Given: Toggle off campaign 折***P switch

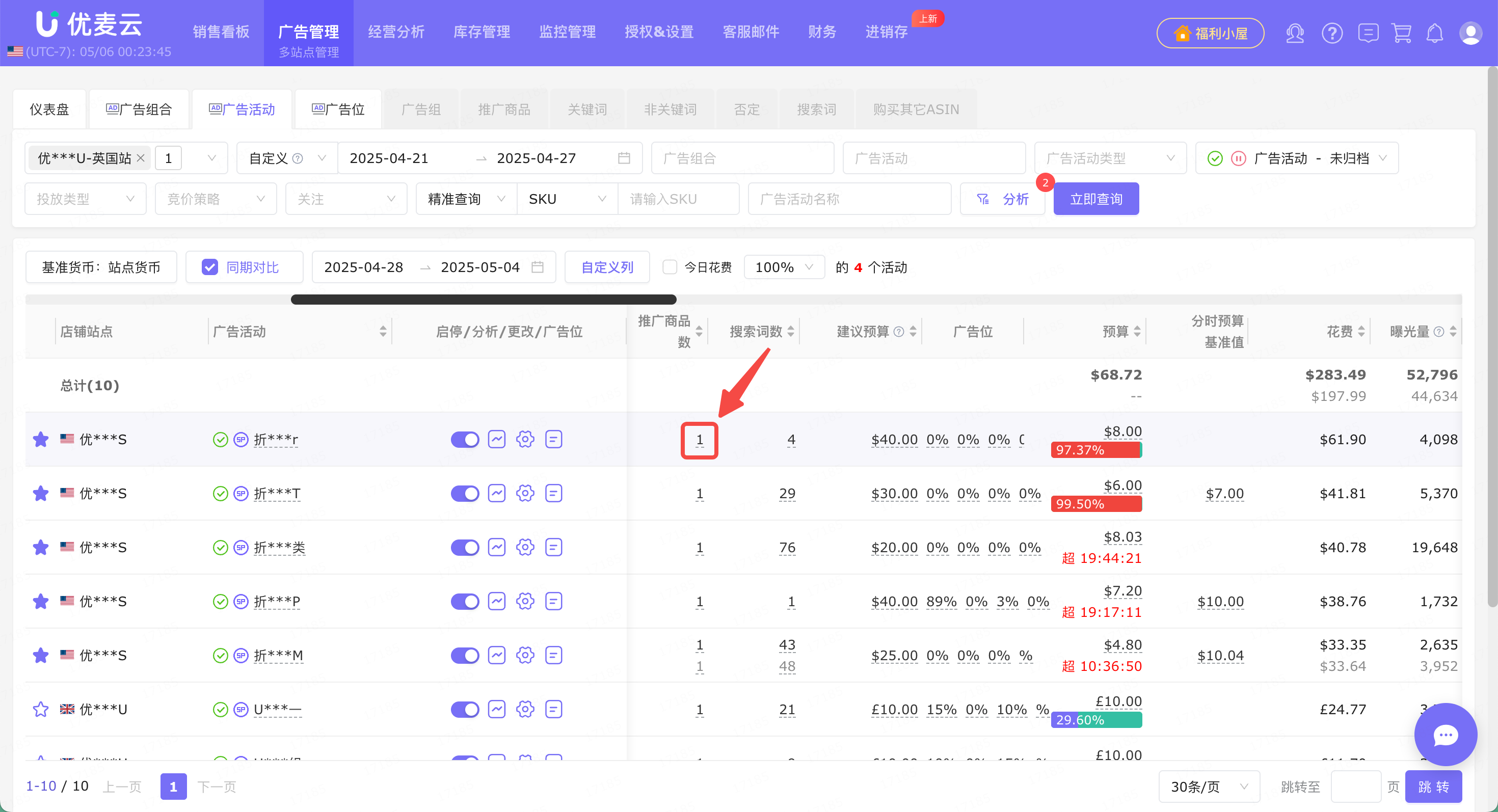Looking at the screenshot, I should 465,602.
